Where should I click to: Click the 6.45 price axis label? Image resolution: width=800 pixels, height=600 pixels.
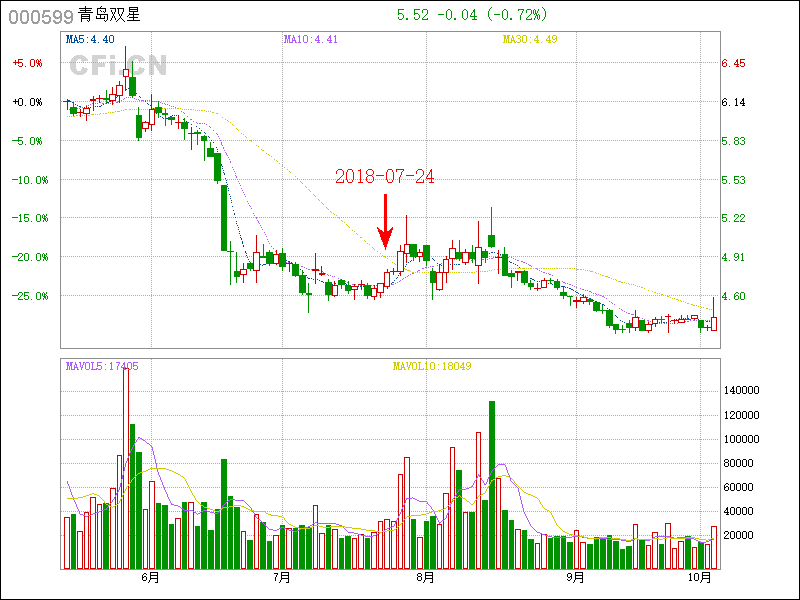(x=733, y=63)
